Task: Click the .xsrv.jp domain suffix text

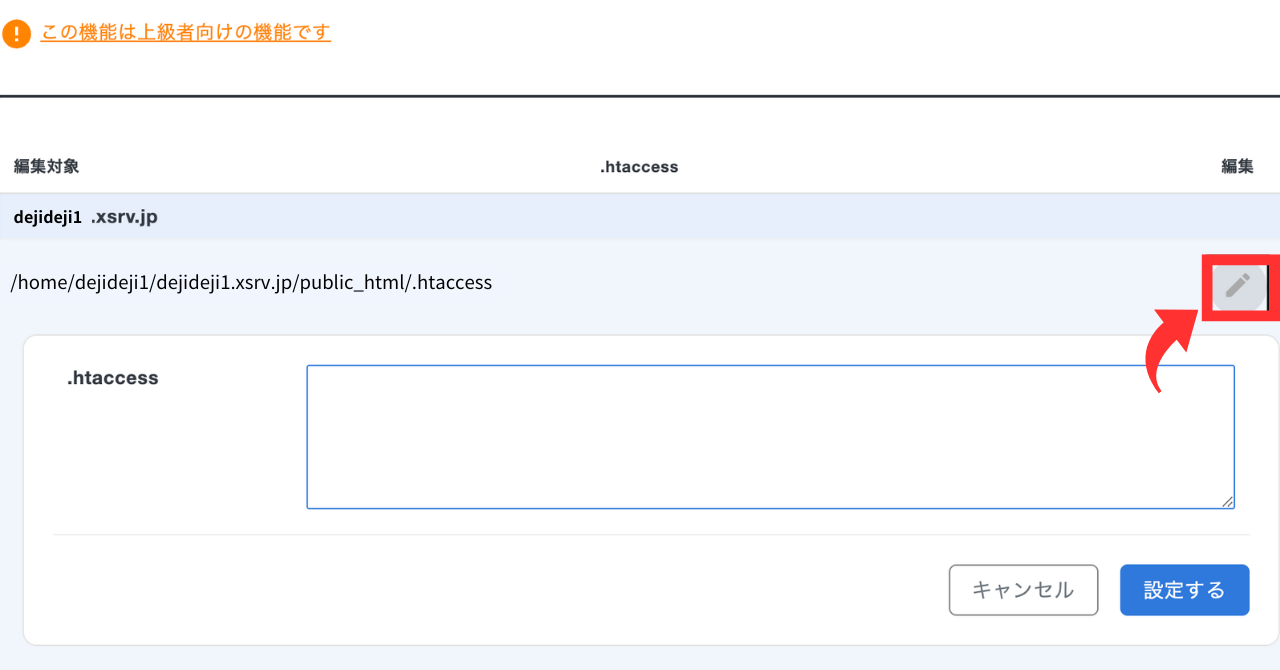Action: tap(124, 217)
